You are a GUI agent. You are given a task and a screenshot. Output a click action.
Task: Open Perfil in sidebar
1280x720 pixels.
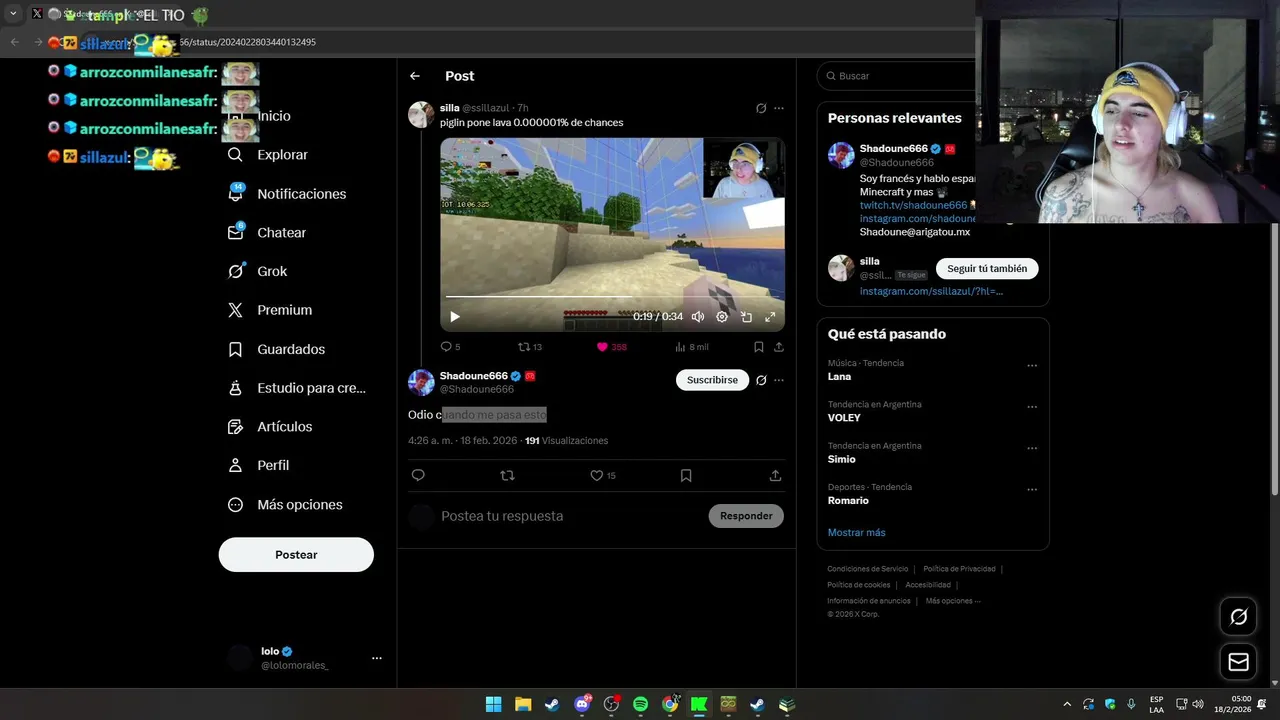(x=258, y=465)
